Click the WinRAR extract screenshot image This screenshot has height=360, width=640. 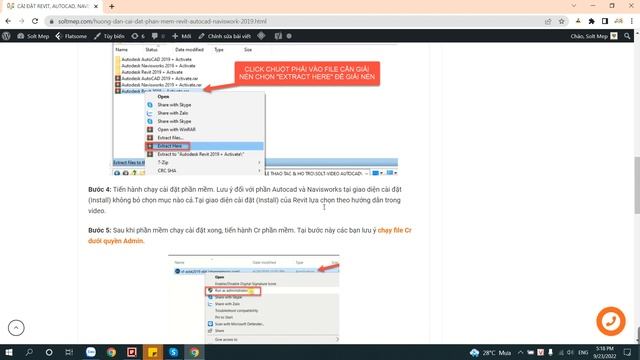256,109
